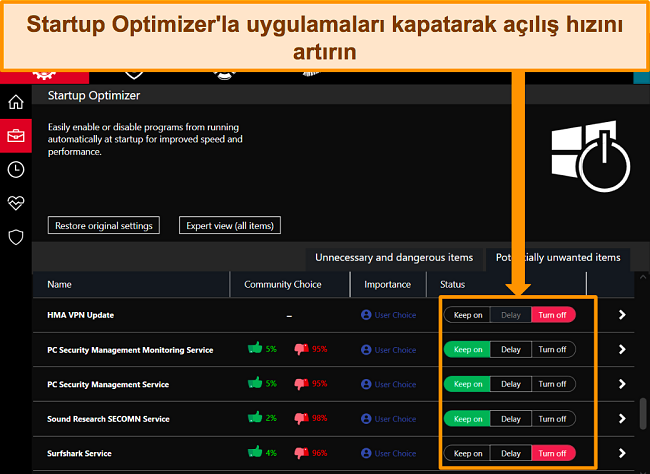650x474 pixels.
Task: Click thumbs-up icon for PC Security Management Service
Action: pos(255,383)
